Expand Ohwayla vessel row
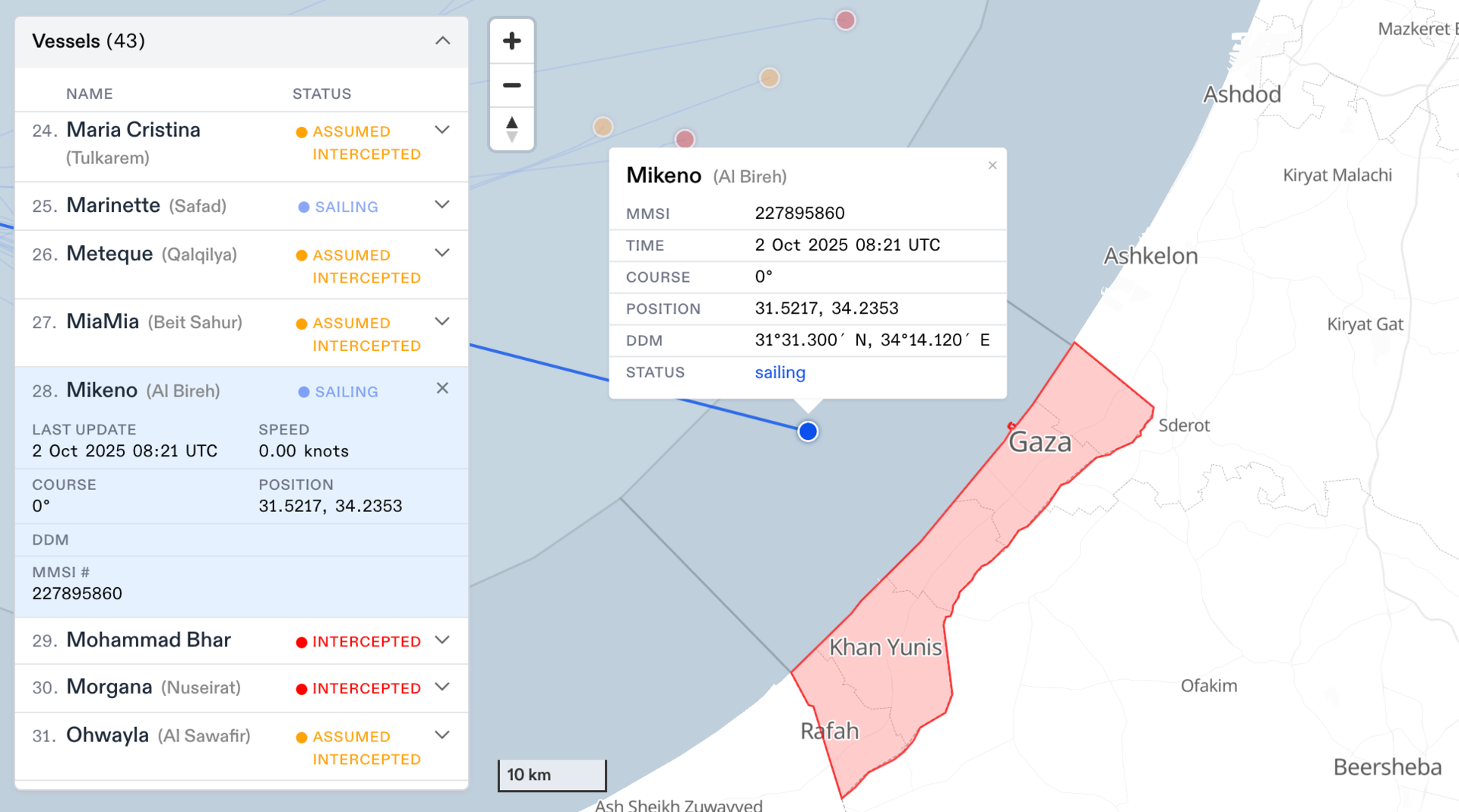 pos(442,735)
